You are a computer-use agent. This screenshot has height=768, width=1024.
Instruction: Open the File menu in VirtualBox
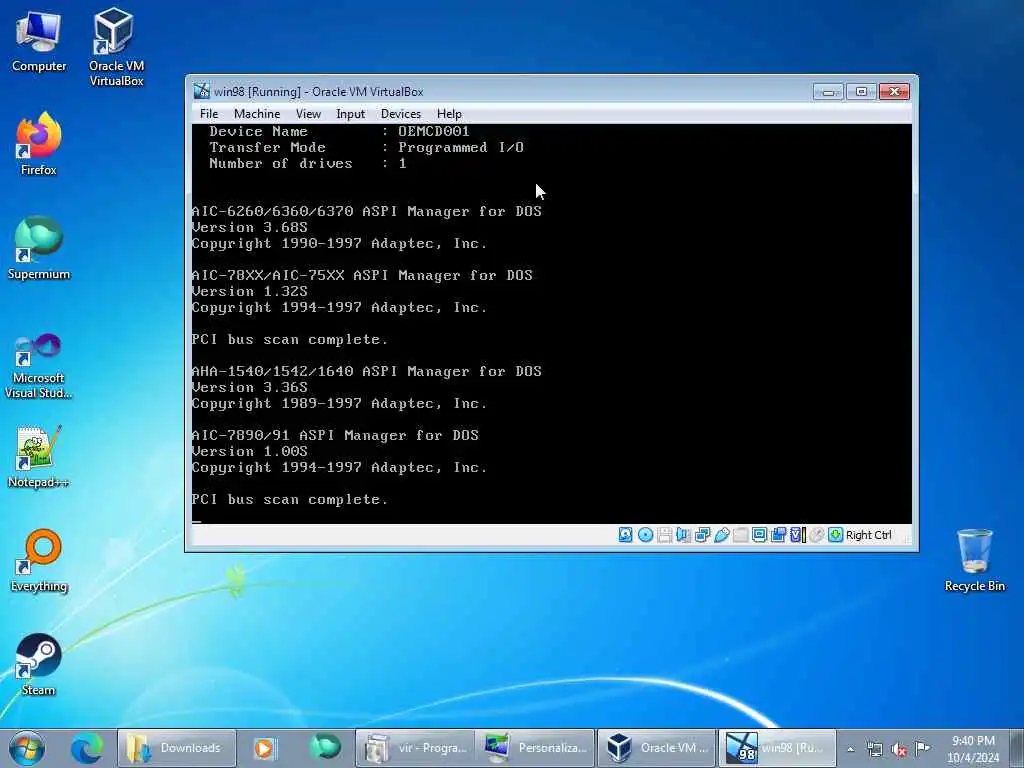tap(209, 114)
